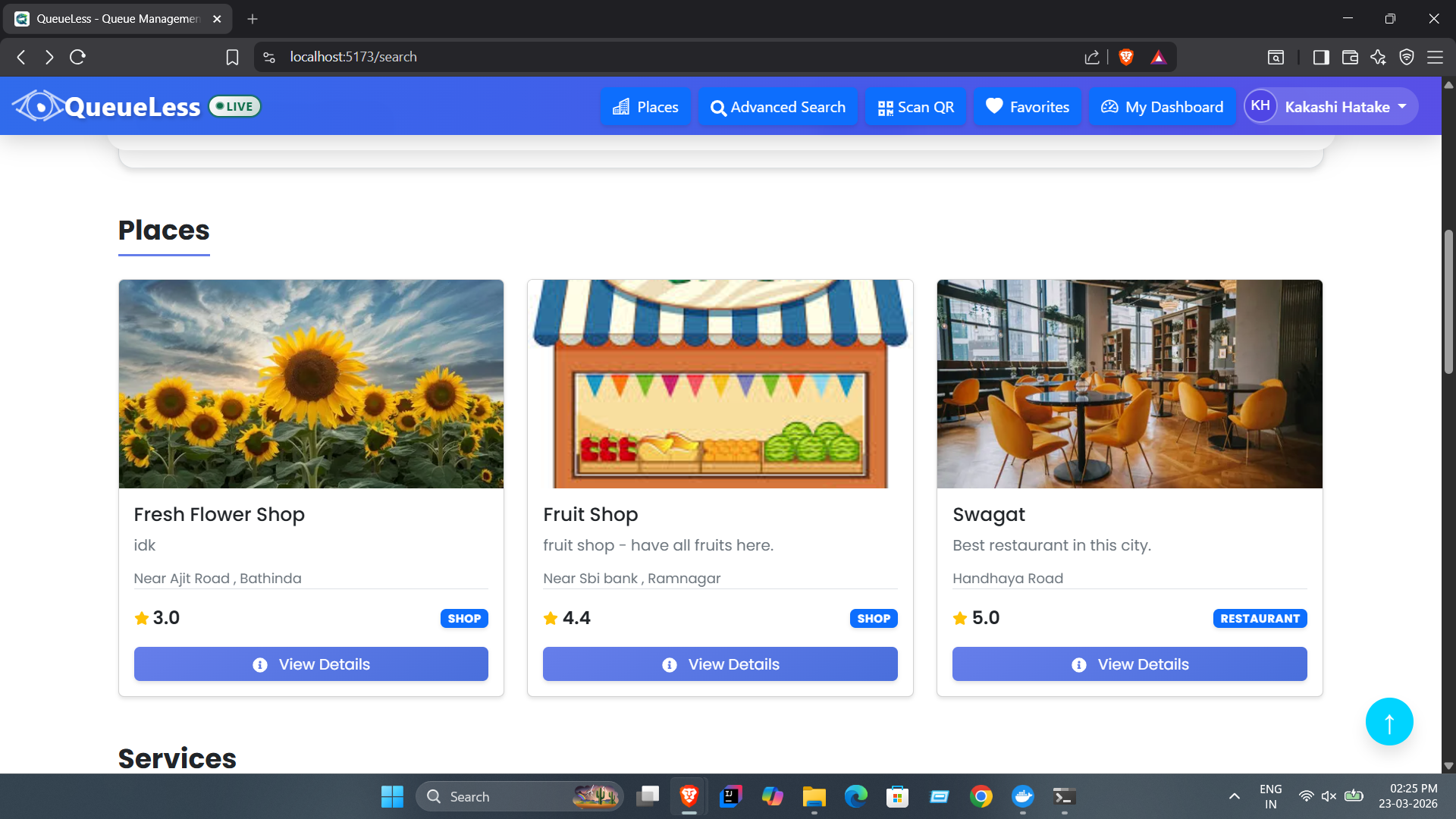This screenshot has height=819, width=1456.
Task: Toggle the browser sidebar panel
Action: 1321,57
